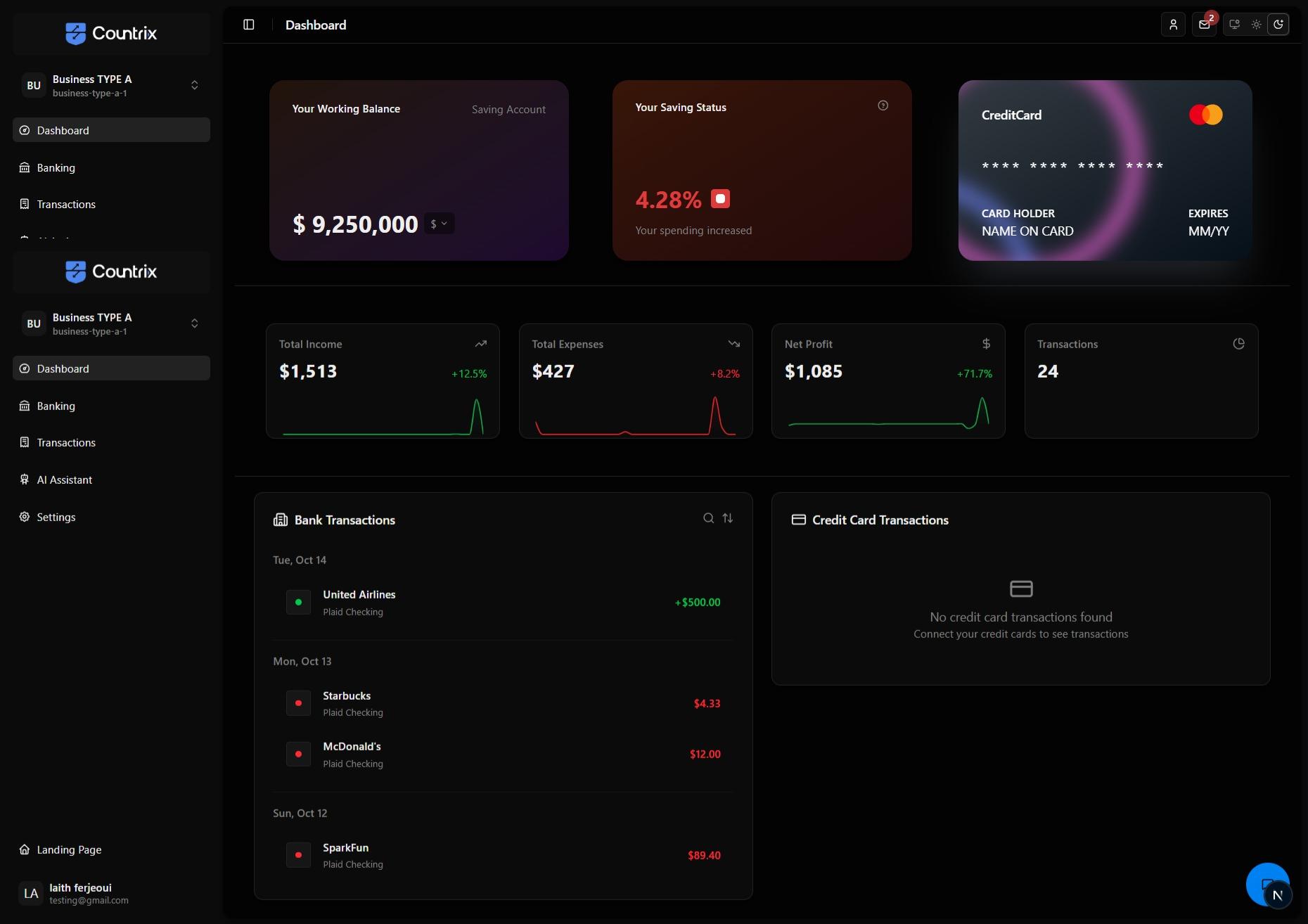Viewport: 1308px width, 924px height.
Task: Open the currency dropdown next to working balance
Action: coord(437,224)
